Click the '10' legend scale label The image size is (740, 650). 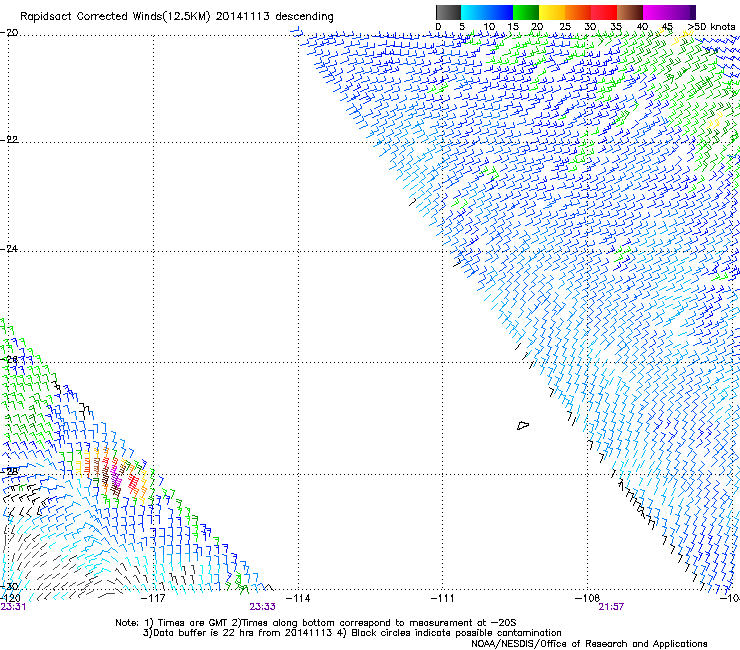click(x=489, y=26)
